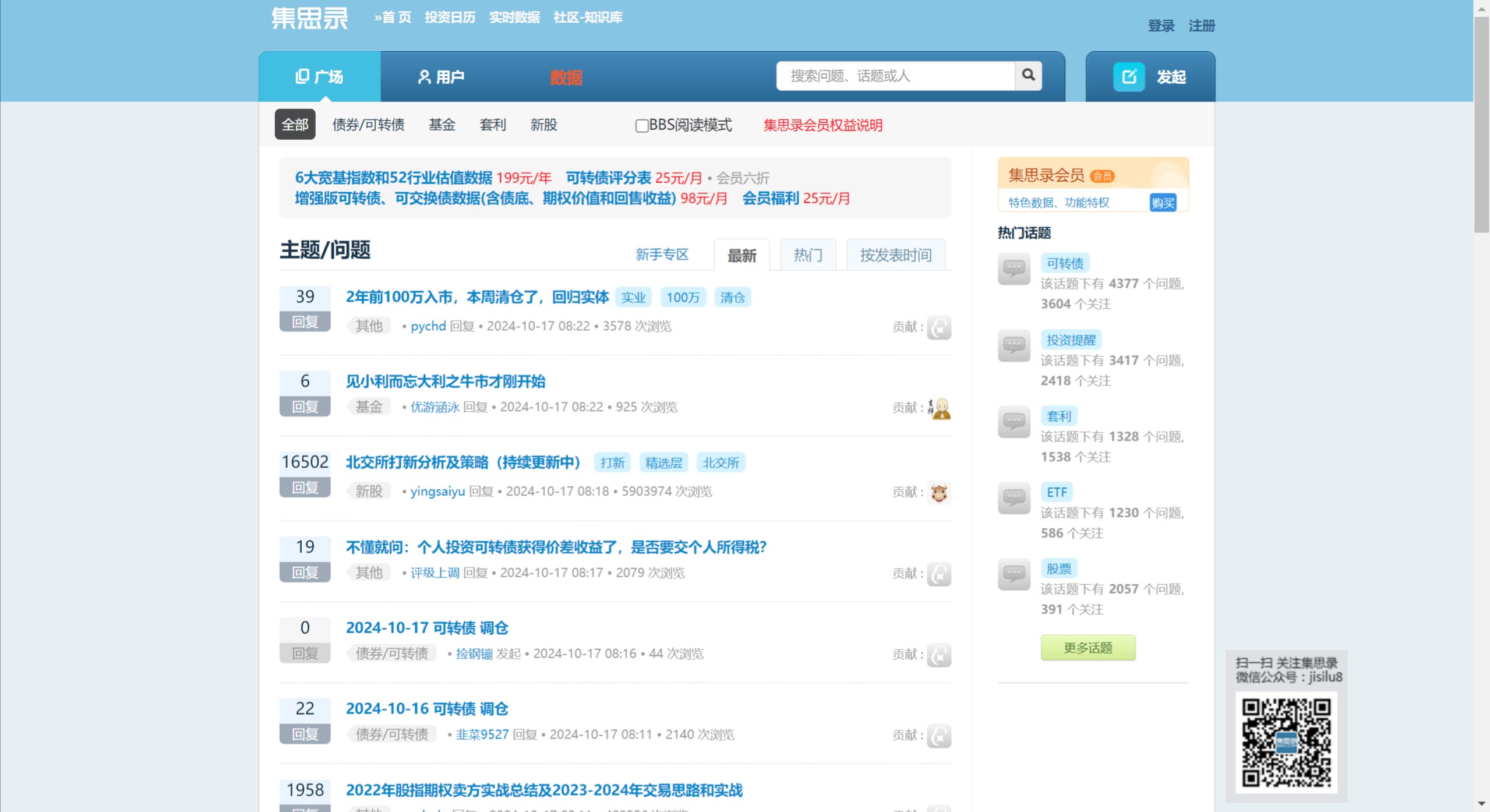The image size is (1490, 812).
Task: Click the 用户 person icon
Action: 423,76
